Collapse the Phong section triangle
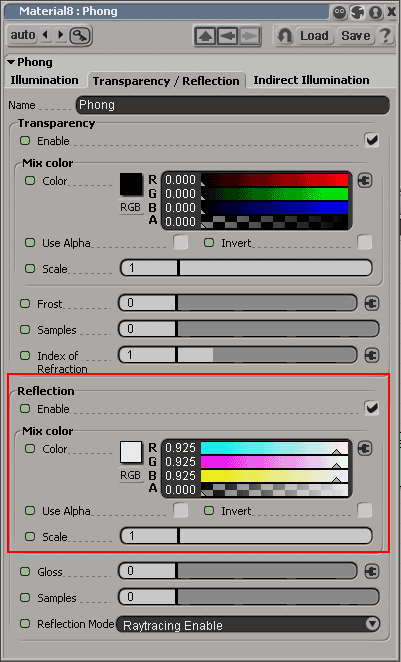 coord(11,62)
